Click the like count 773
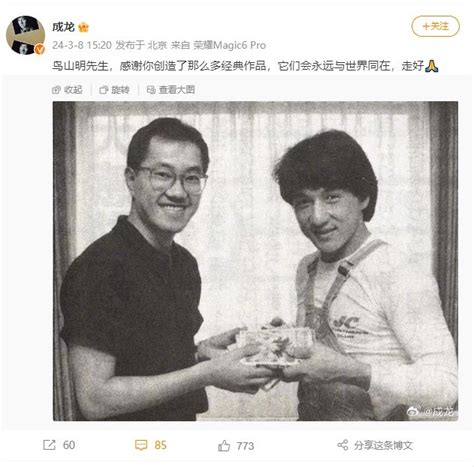The image size is (474, 467). 245,446
